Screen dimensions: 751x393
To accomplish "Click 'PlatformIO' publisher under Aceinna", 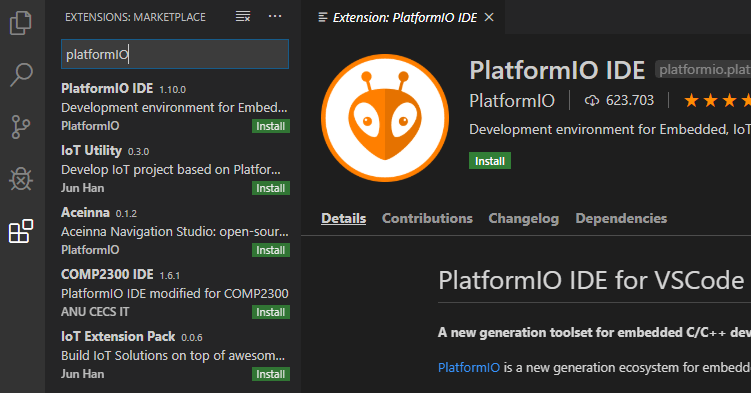I will click(x=90, y=250).
